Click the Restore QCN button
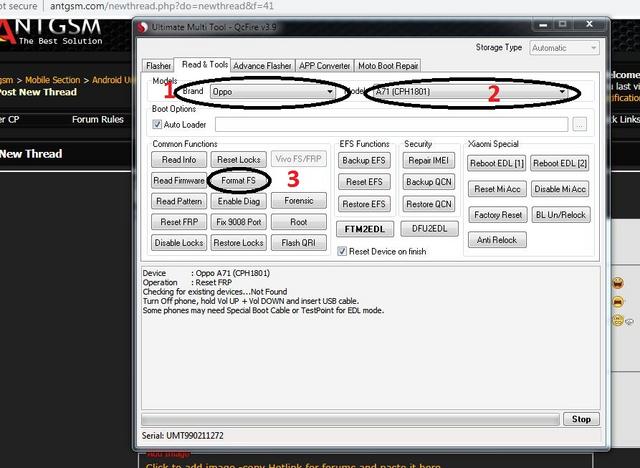 (429, 204)
